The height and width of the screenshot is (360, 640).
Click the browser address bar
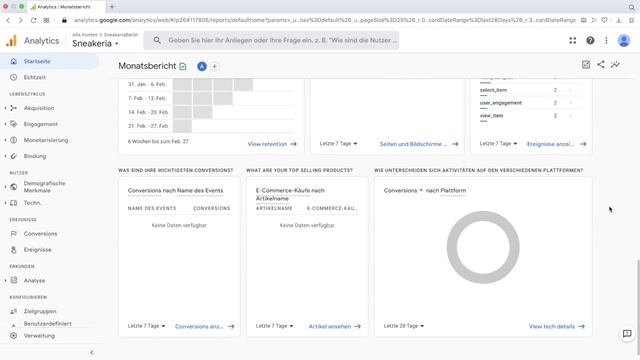click(x=324, y=20)
